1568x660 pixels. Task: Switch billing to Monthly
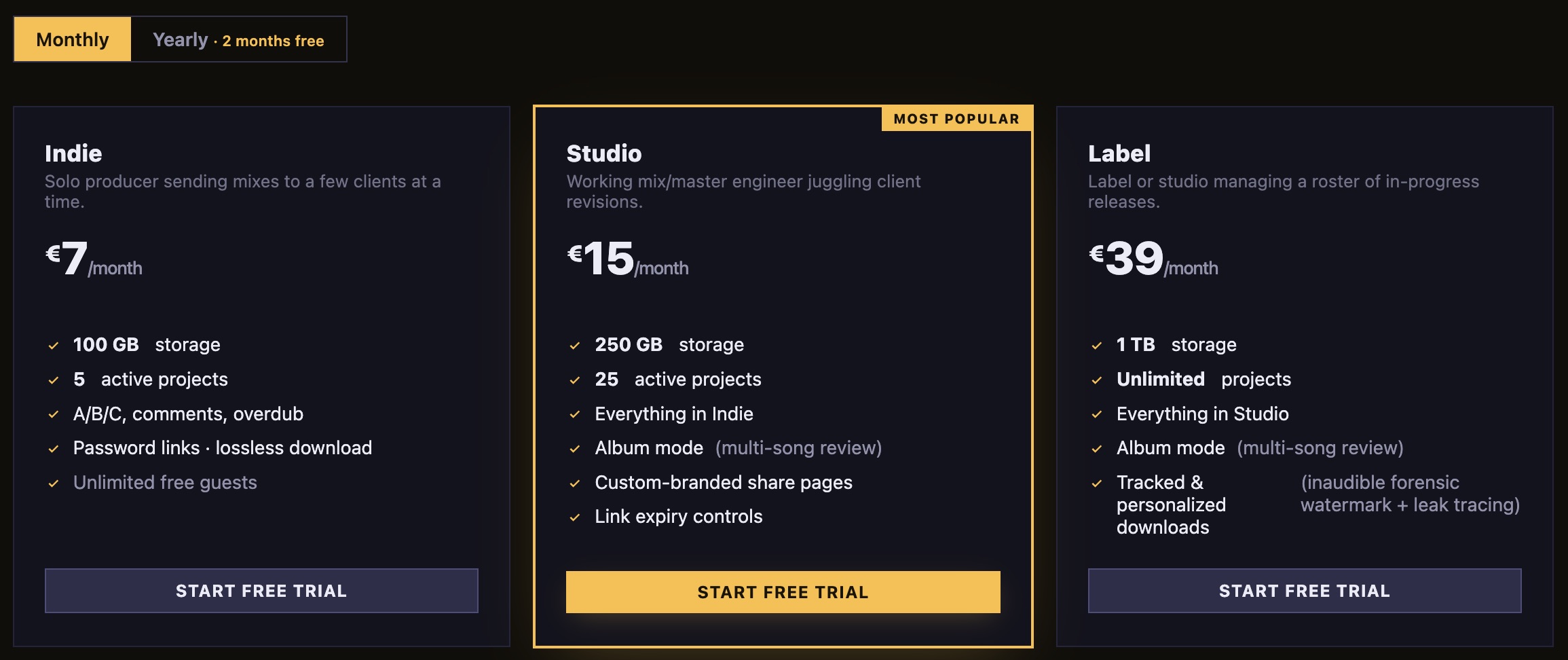[x=73, y=39]
